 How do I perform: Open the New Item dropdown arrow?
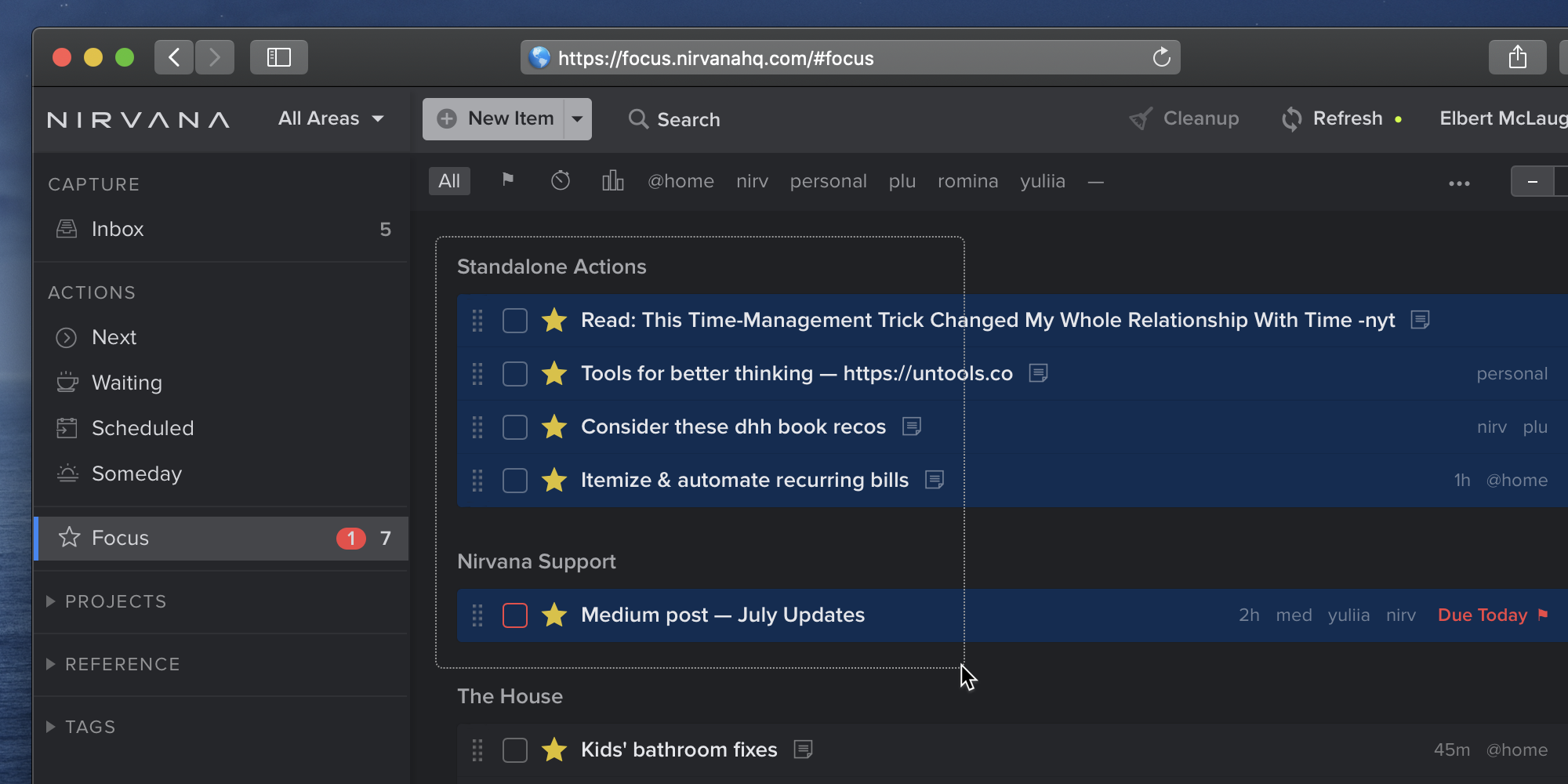point(578,119)
